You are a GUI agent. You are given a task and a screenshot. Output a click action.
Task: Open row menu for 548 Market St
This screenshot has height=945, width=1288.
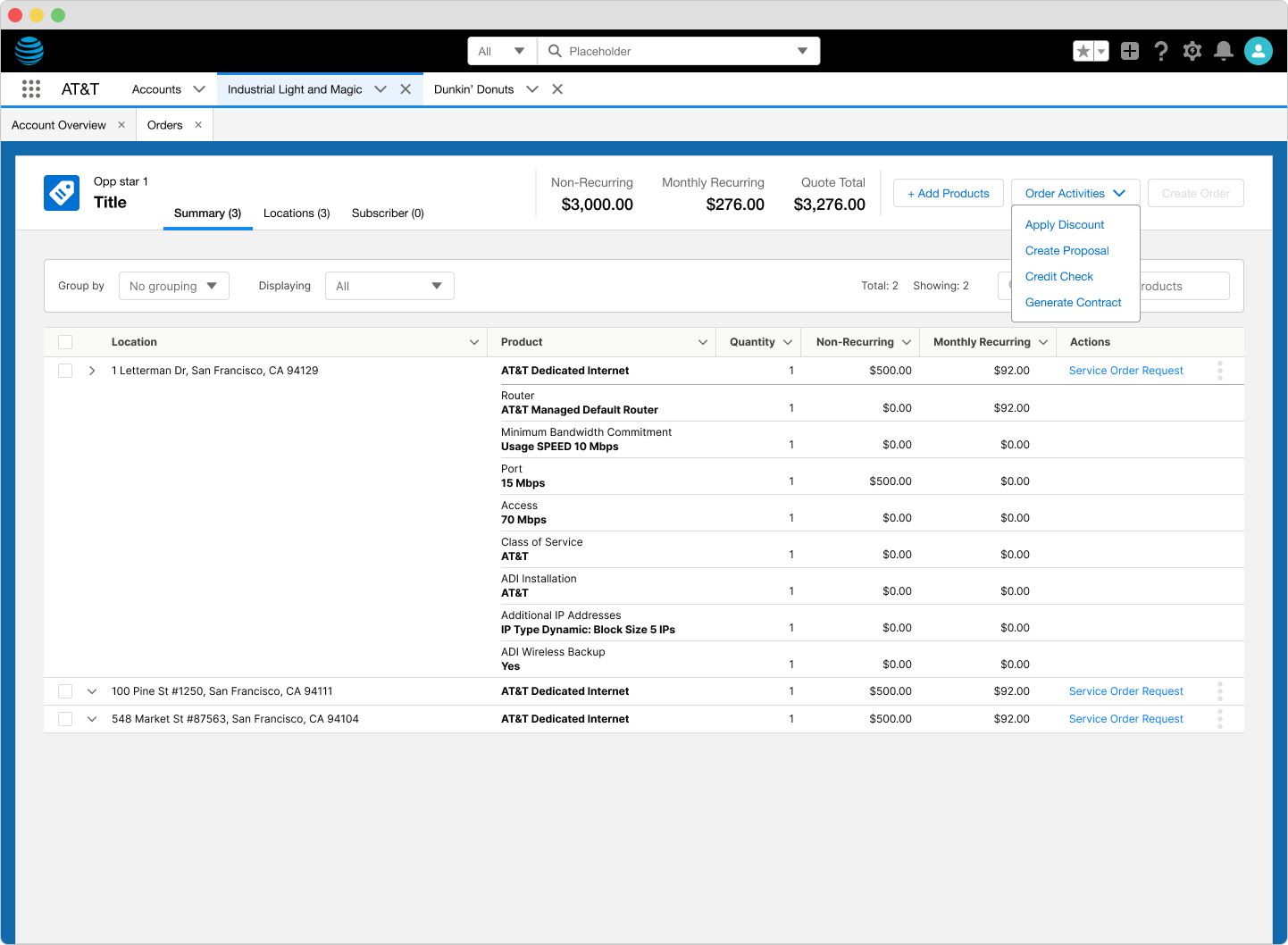(x=1220, y=719)
